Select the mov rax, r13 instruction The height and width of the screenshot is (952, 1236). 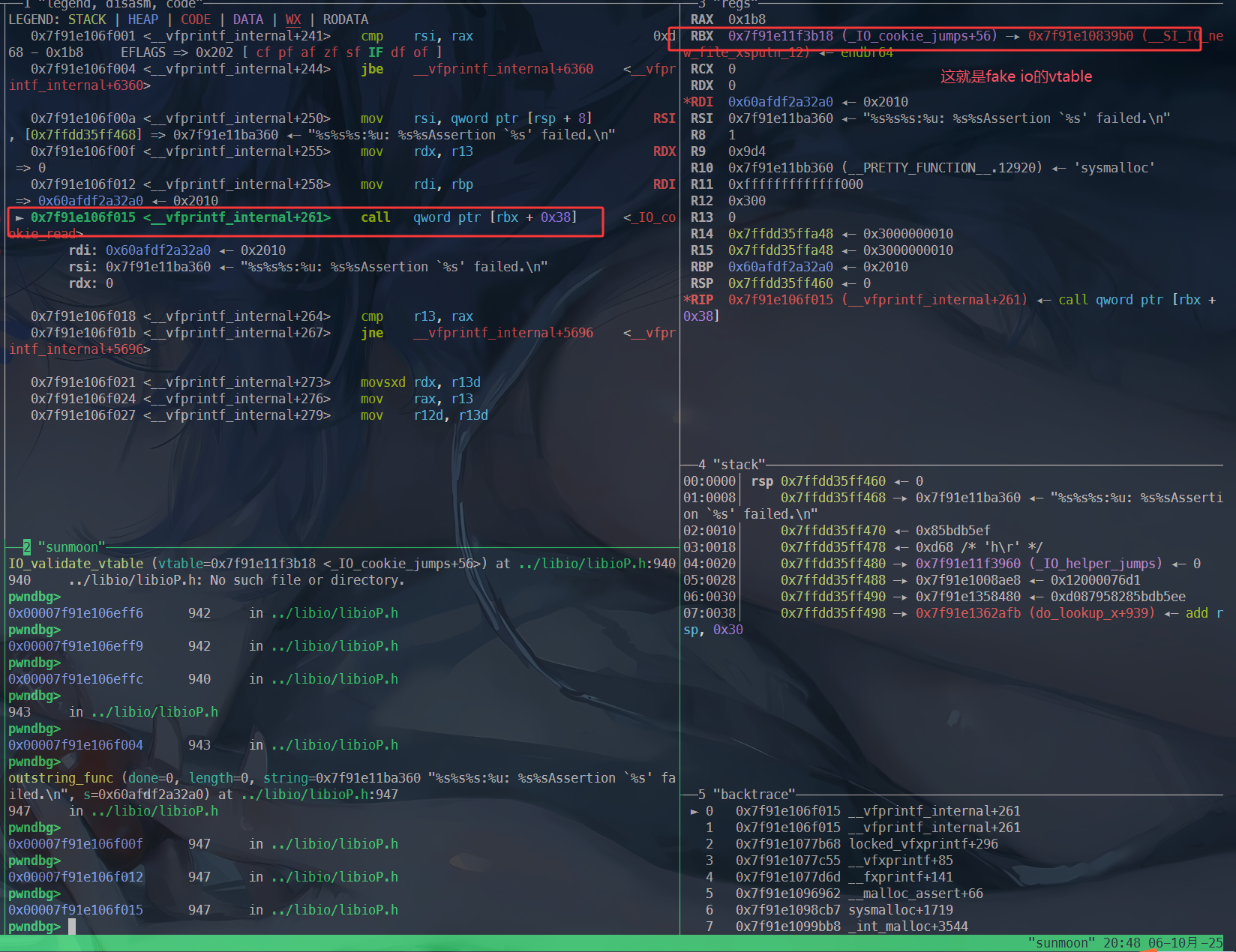click(x=252, y=399)
